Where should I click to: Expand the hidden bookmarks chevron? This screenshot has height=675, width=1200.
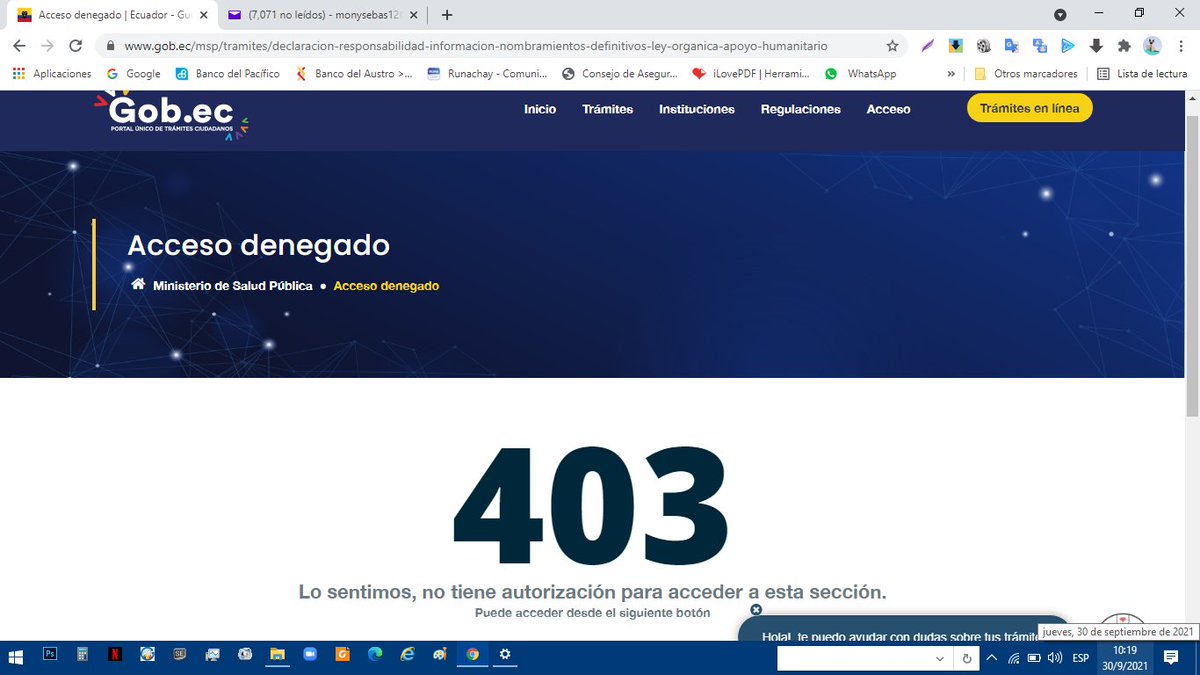tap(951, 74)
